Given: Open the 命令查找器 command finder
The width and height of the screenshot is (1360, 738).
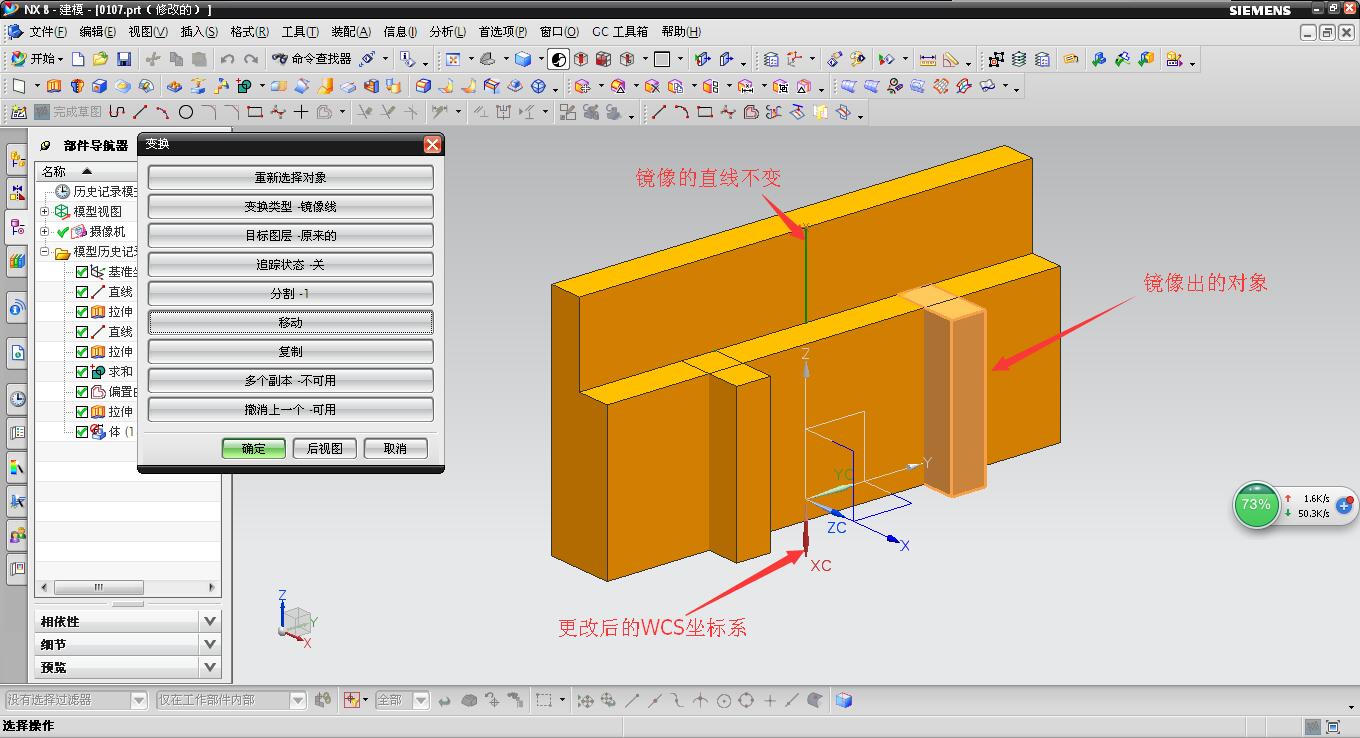Looking at the screenshot, I should coord(312,59).
